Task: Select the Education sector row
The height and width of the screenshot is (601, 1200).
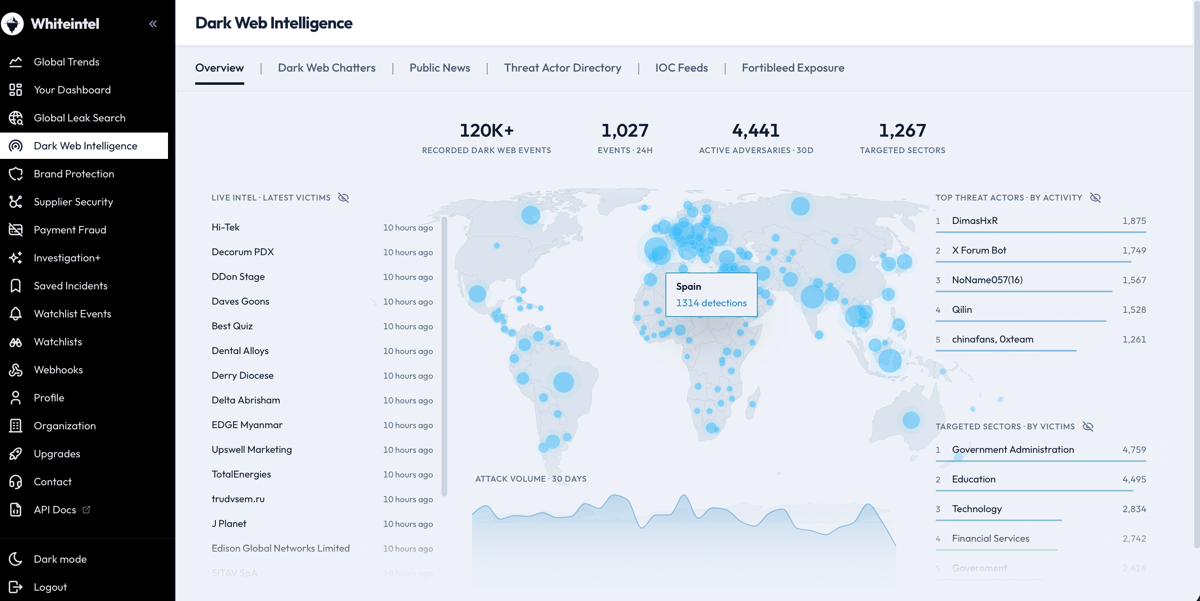Action: [x=1041, y=480]
